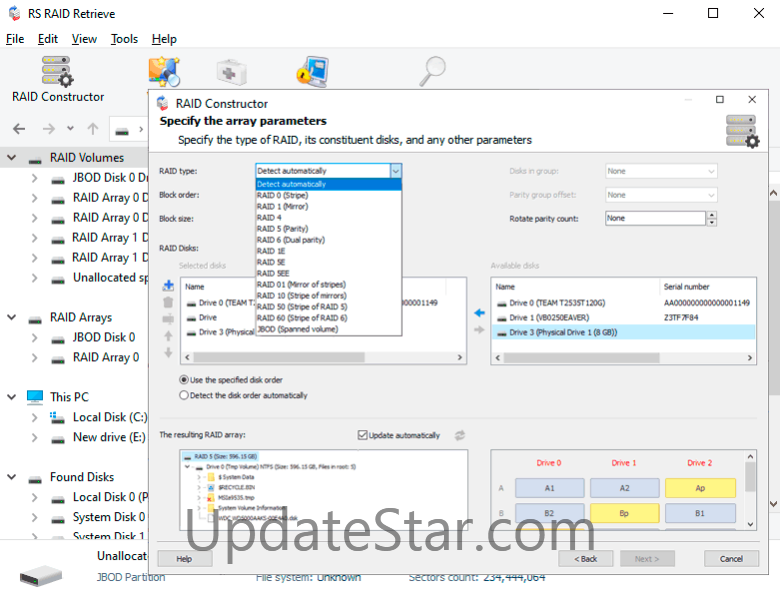Image resolution: width=780 pixels, height=594 pixels.
Task: Click Local Disk (C:) drive icon
Action: (x=57, y=417)
